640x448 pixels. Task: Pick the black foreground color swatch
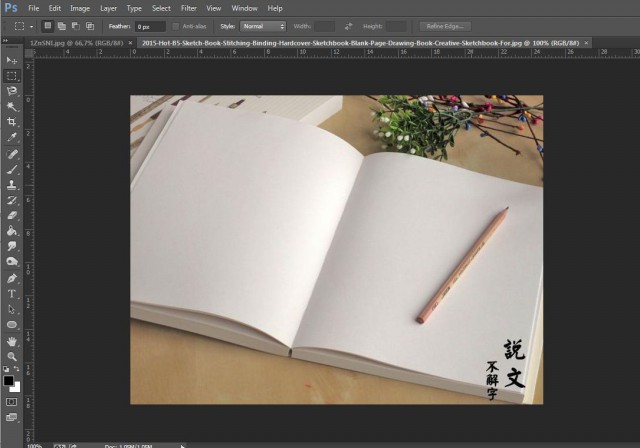8,381
